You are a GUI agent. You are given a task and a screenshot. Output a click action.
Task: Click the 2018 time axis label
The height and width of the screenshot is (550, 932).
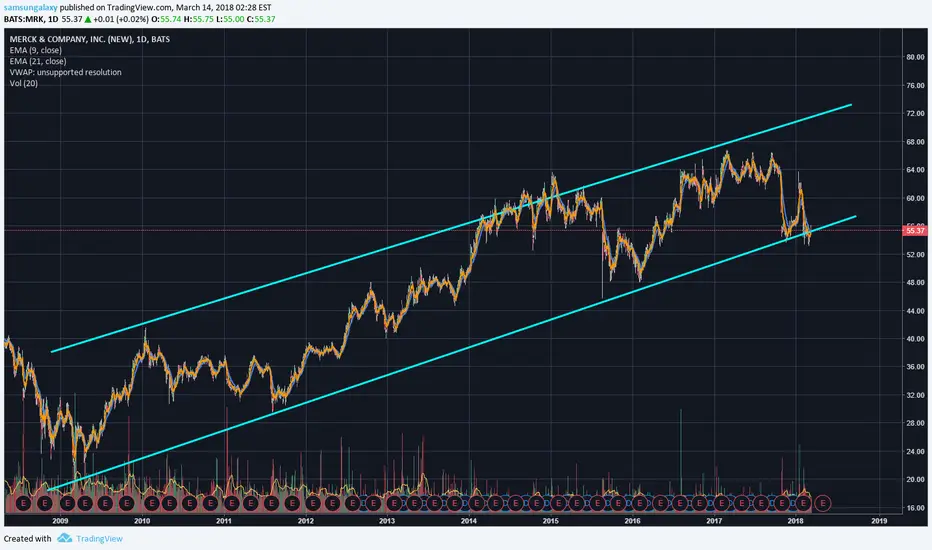[x=795, y=520]
